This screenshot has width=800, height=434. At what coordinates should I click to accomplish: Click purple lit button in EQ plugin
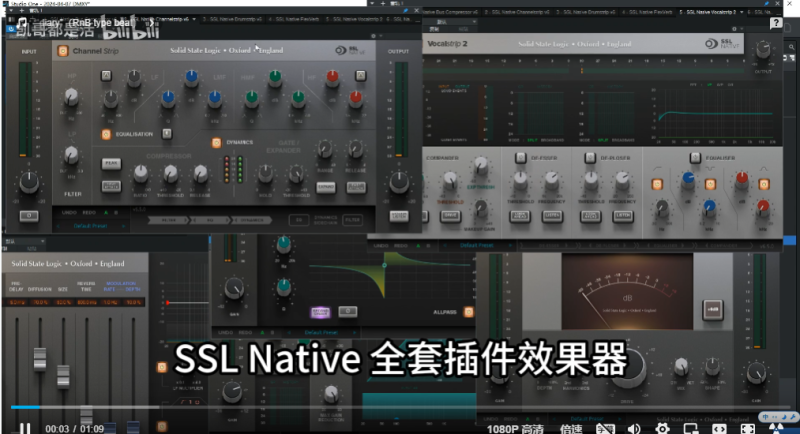click(x=320, y=312)
